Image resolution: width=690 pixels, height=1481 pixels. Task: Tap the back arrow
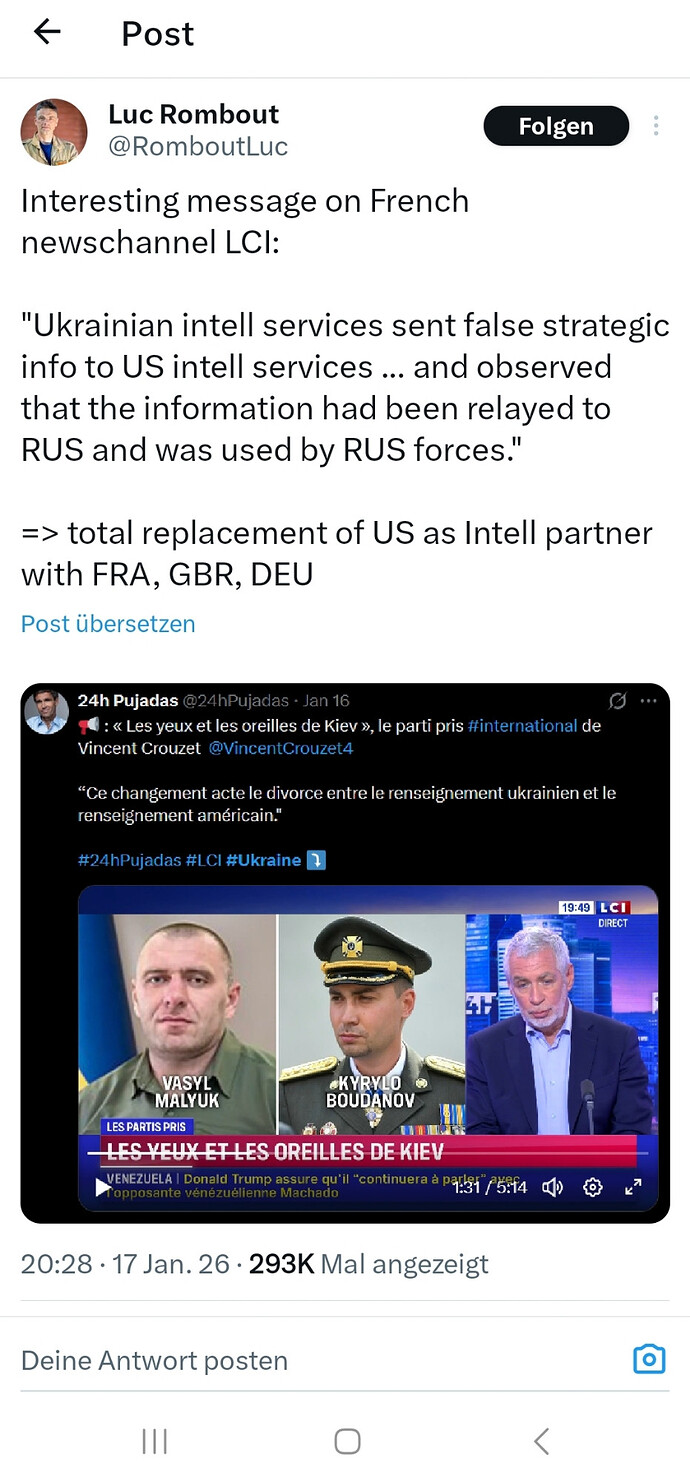pos(47,32)
